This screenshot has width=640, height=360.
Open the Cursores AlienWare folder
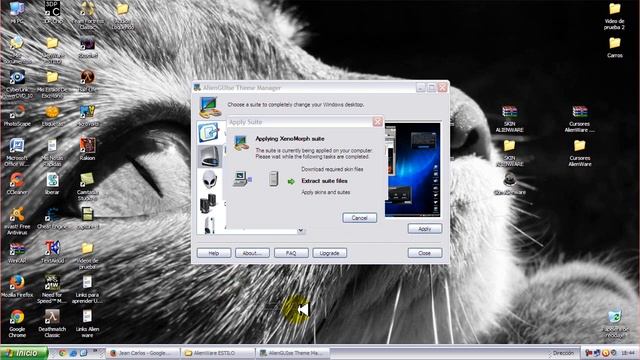point(580,153)
